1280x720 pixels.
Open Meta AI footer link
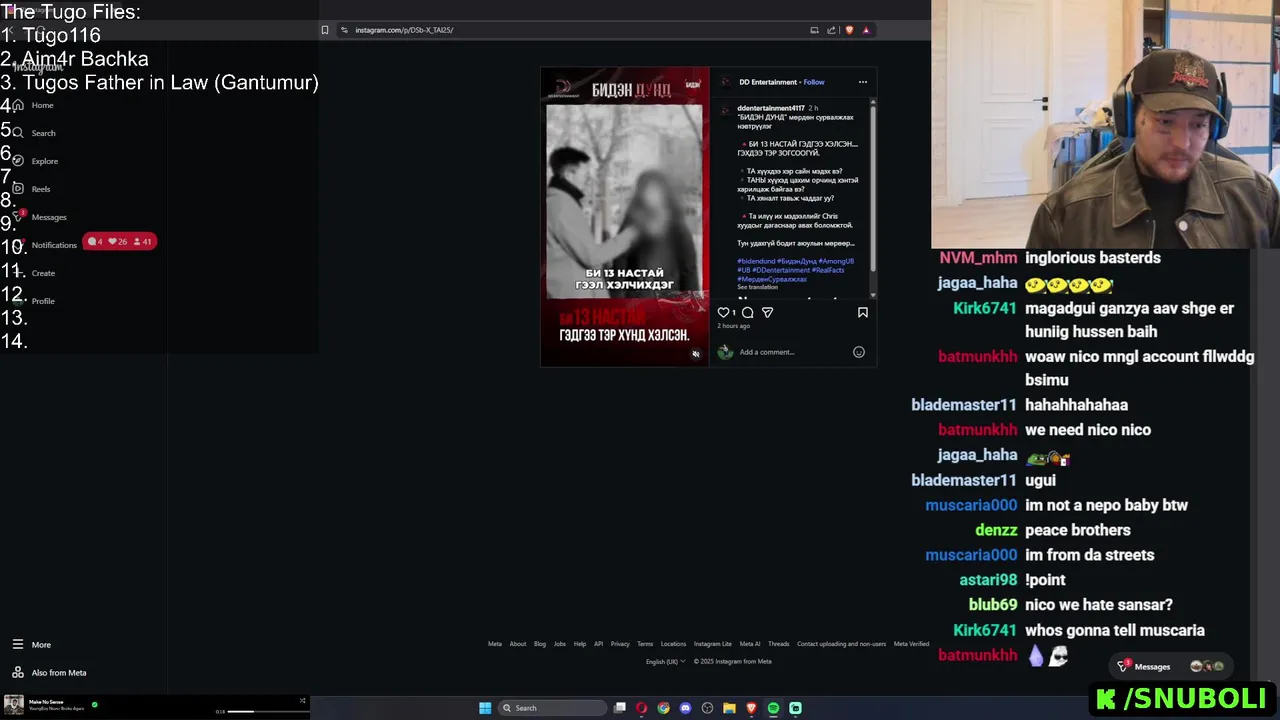point(750,644)
